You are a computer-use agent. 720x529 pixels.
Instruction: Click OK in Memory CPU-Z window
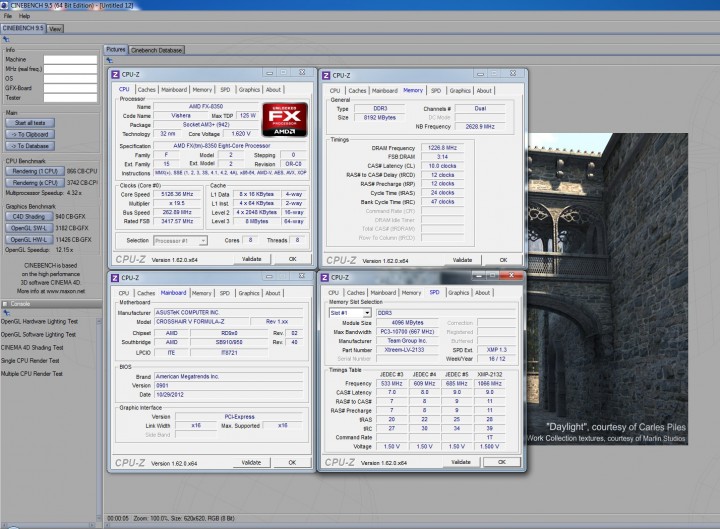503,260
